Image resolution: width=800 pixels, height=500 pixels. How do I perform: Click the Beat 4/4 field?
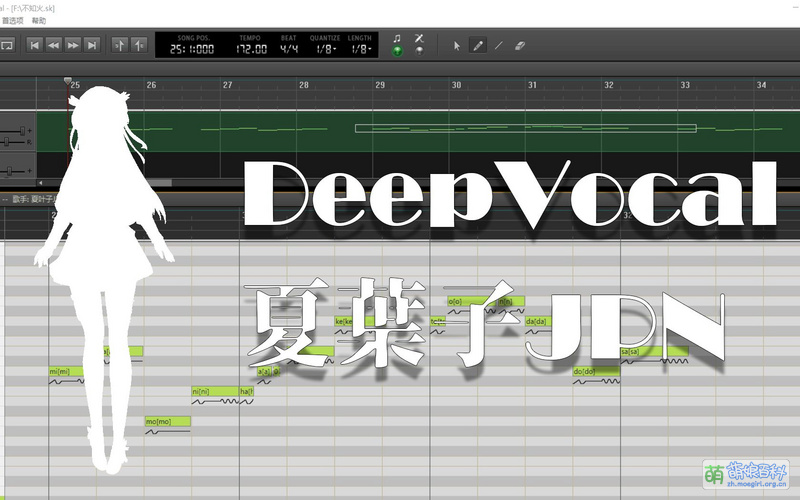click(x=290, y=49)
